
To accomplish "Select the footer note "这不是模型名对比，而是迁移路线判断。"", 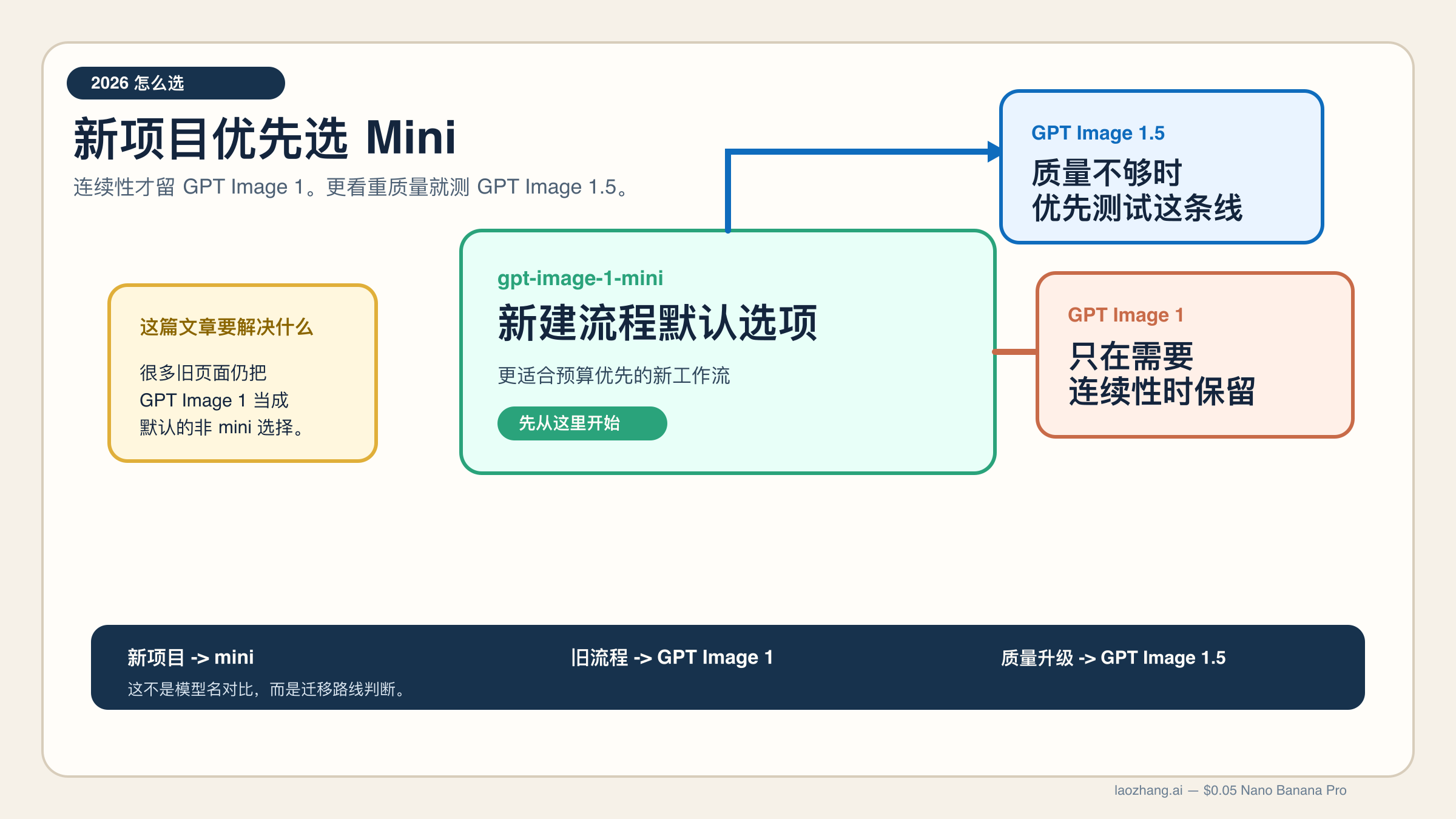I will click(266, 689).
